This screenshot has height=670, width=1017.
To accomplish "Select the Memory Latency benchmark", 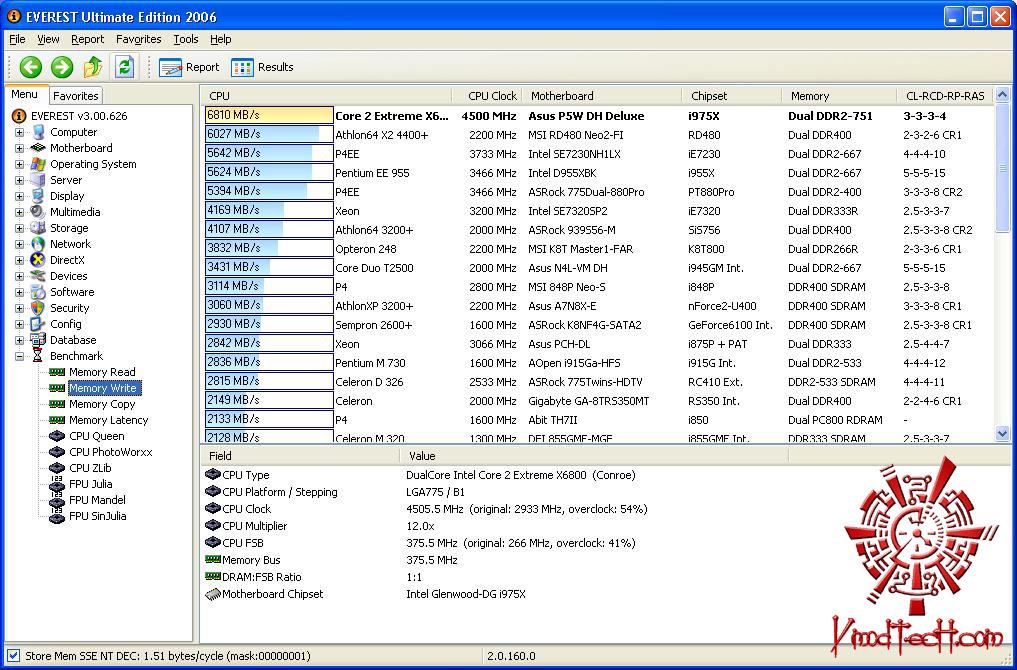I will pyautogui.click(x=108, y=420).
